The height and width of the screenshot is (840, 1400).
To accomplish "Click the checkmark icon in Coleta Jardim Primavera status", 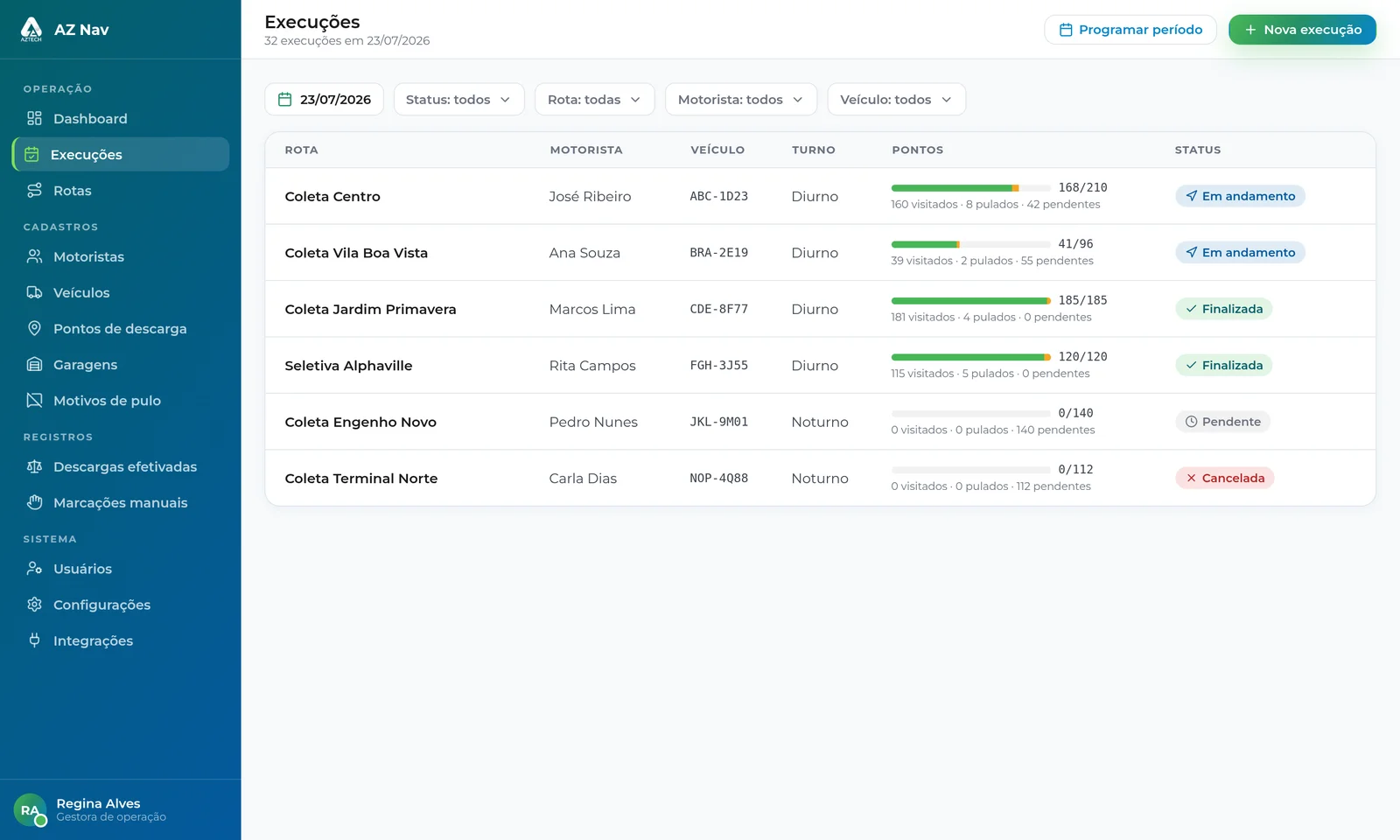I will click(x=1191, y=309).
